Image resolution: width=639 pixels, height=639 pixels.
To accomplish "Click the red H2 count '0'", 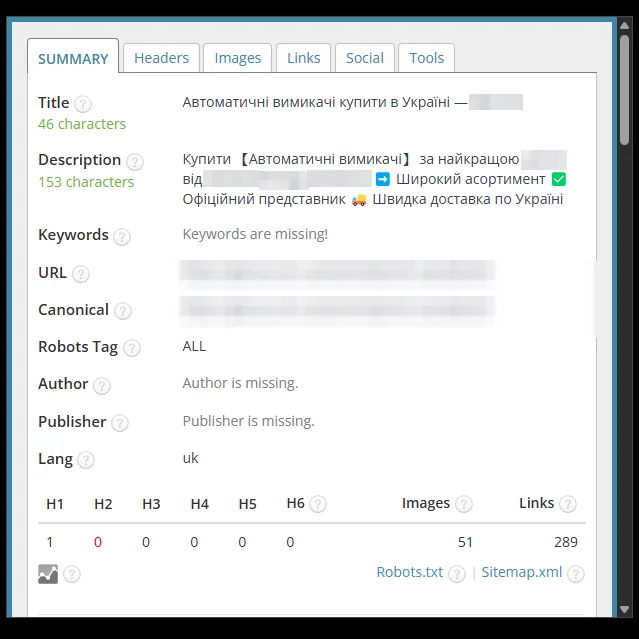I will click(98, 542).
